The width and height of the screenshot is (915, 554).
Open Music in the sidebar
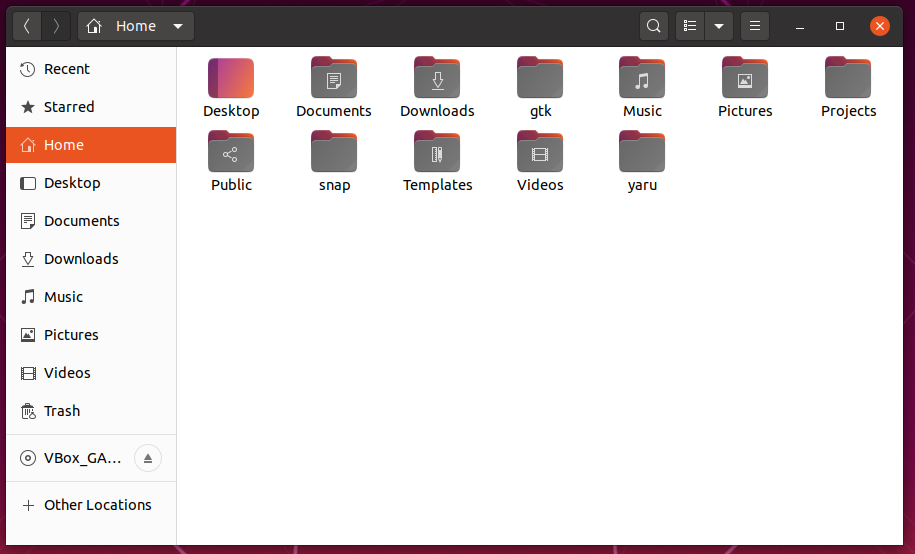point(91,297)
